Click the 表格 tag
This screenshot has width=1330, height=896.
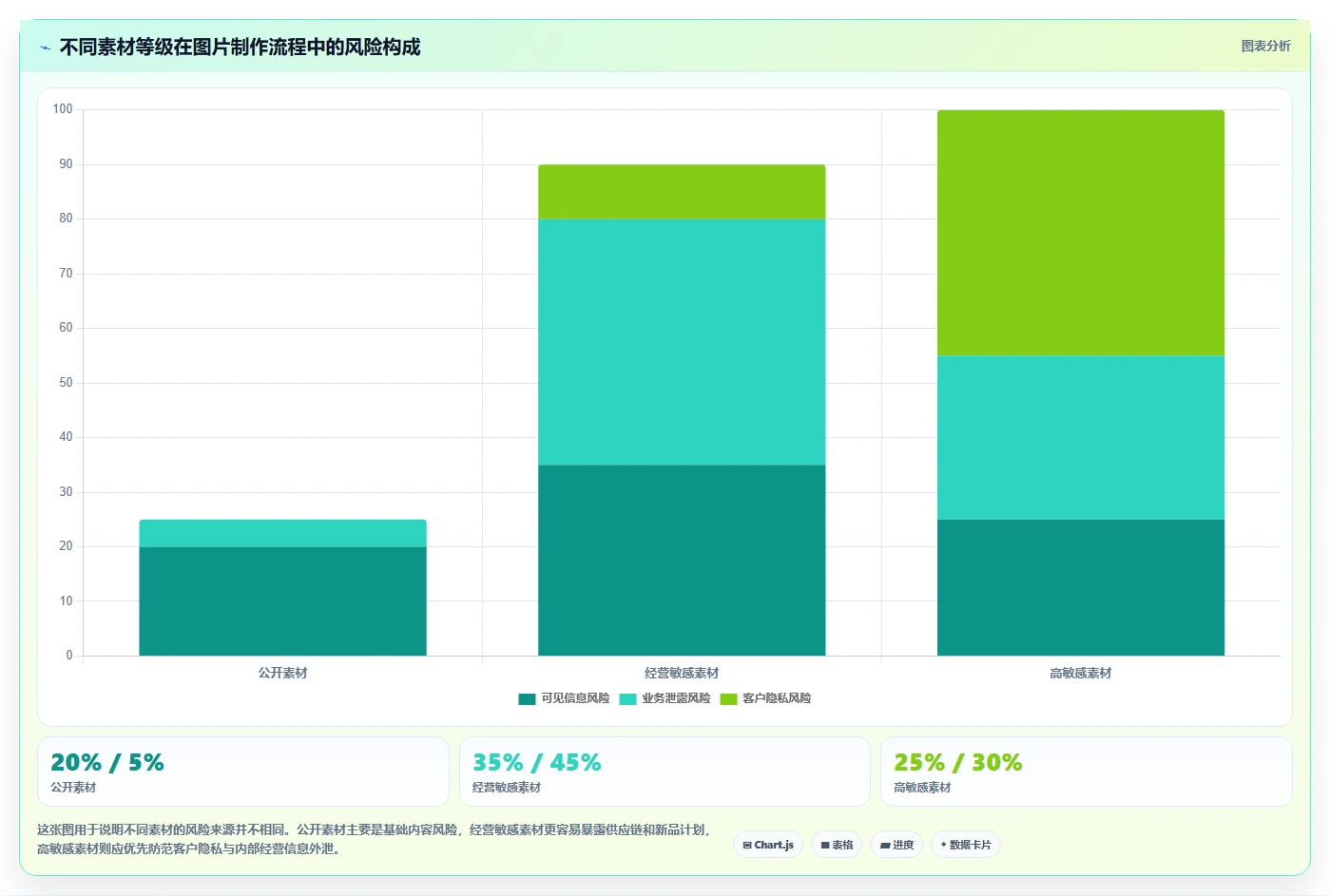click(x=837, y=845)
